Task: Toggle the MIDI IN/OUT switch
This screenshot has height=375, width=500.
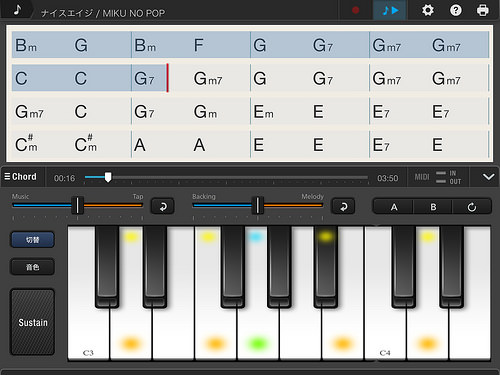Action: click(441, 177)
